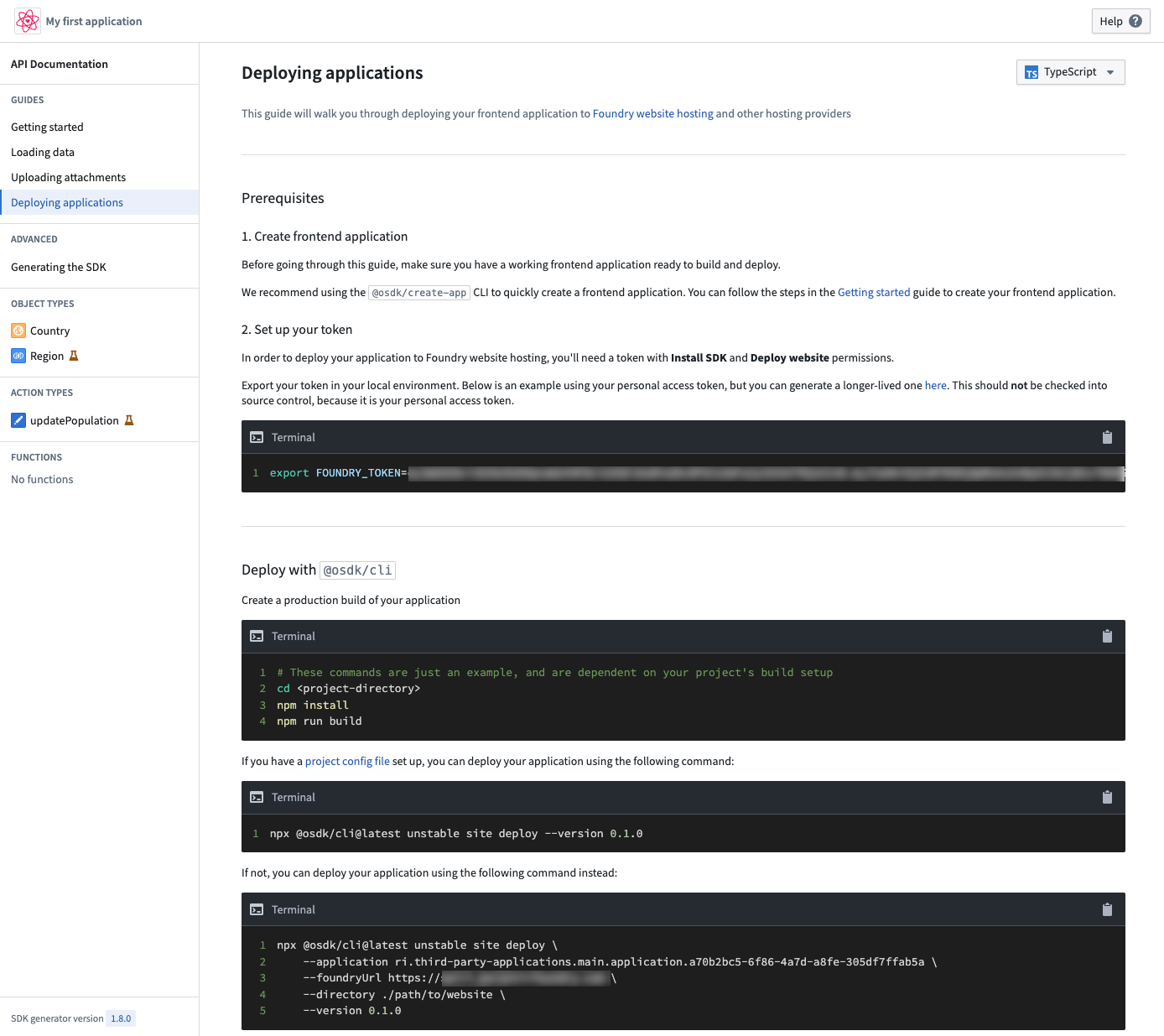Click terminal icon of FOUNDRY_TOKEN code block
1164x1036 pixels.
(x=257, y=437)
